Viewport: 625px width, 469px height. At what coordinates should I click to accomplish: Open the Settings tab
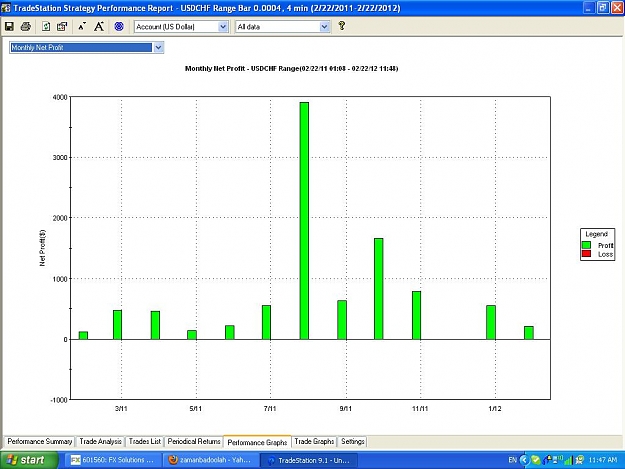(x=353, y=442)
